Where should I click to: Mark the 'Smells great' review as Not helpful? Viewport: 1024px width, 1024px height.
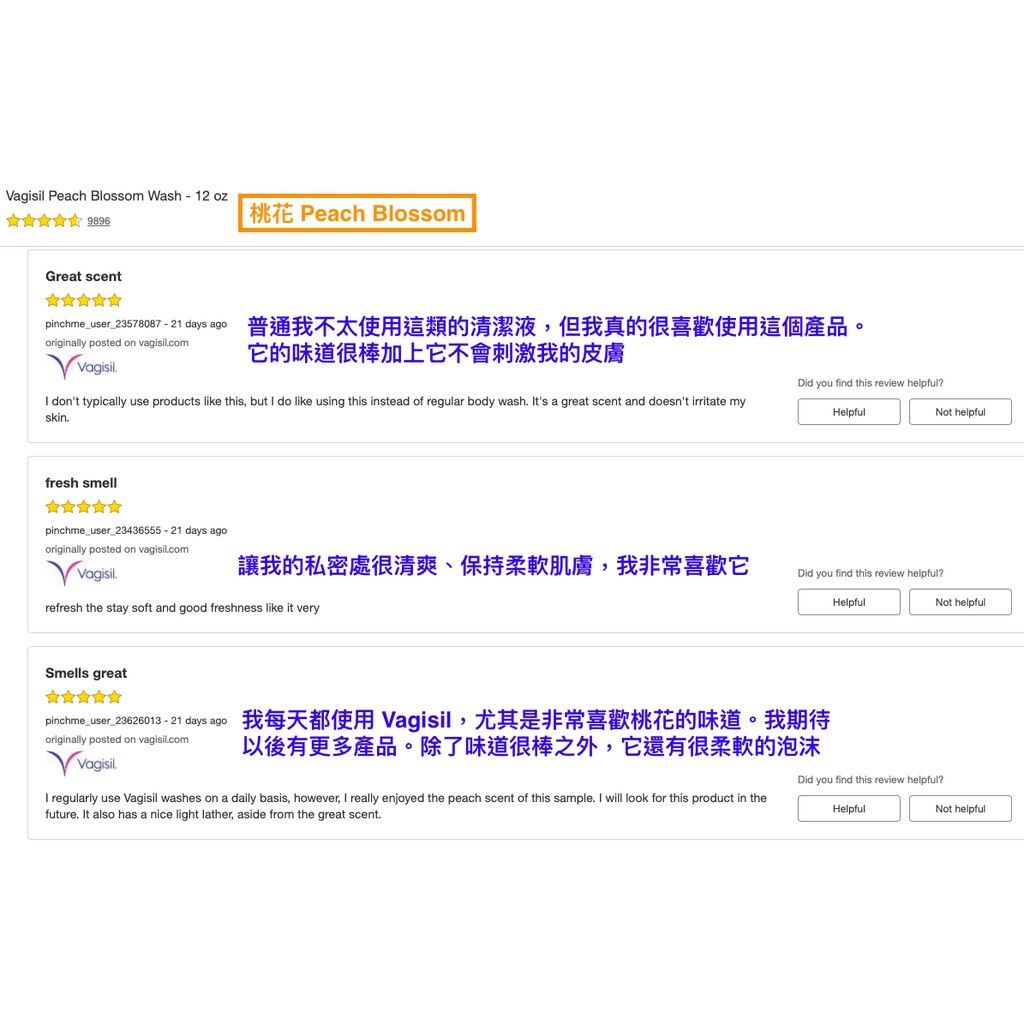[x=960, y=809]
